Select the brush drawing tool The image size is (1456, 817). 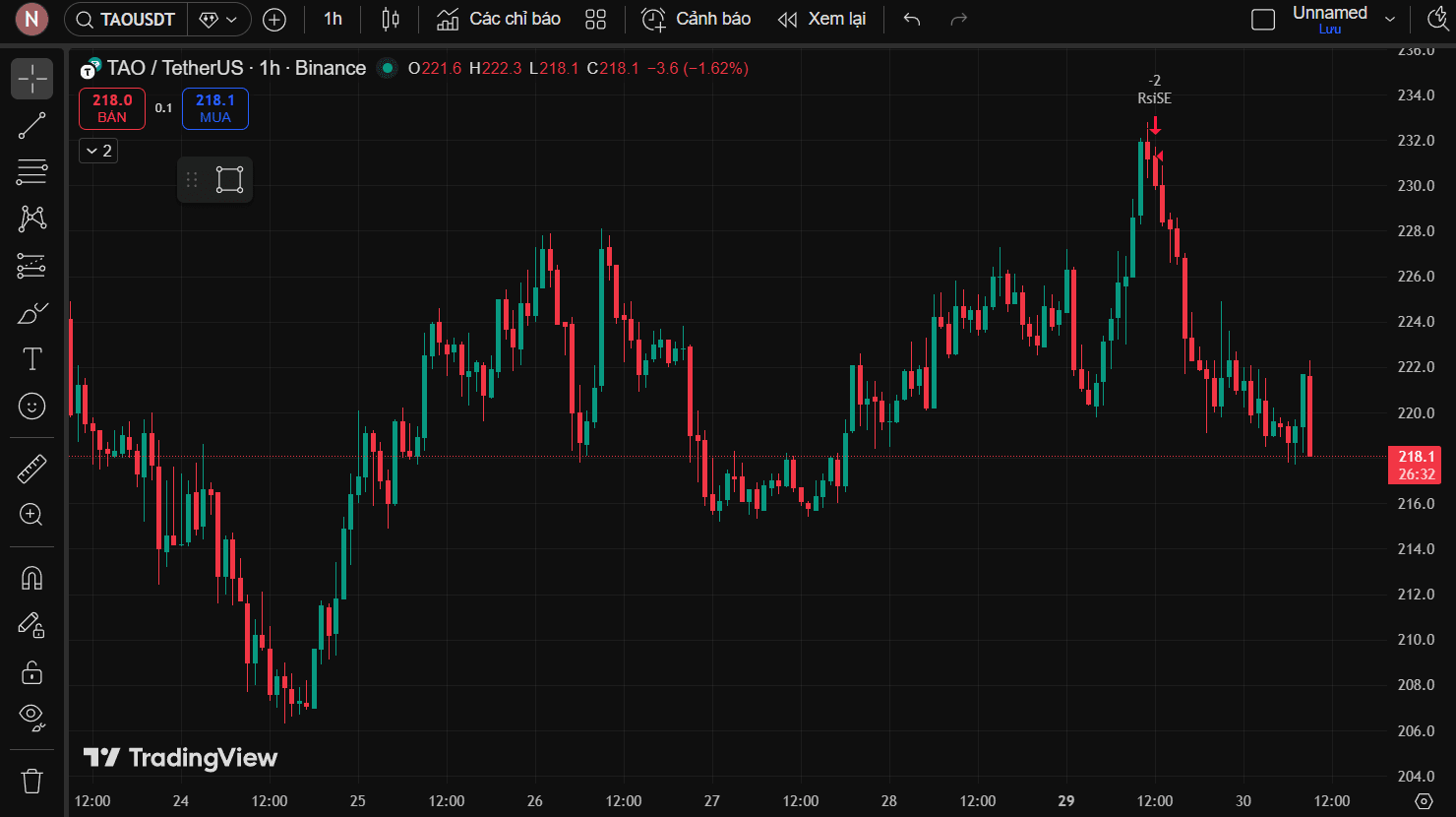point(31,313)
